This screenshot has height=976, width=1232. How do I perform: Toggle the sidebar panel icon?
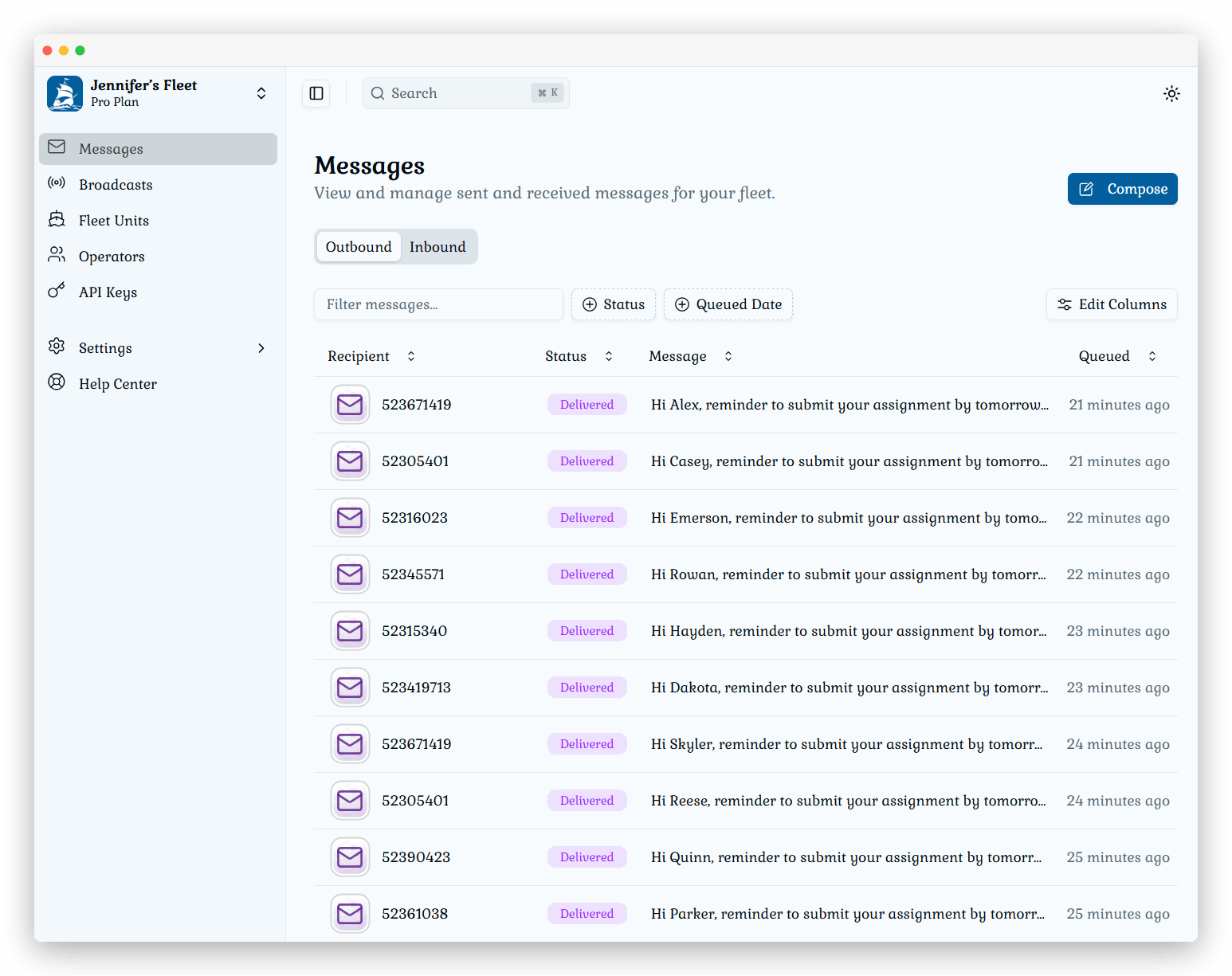316,93
